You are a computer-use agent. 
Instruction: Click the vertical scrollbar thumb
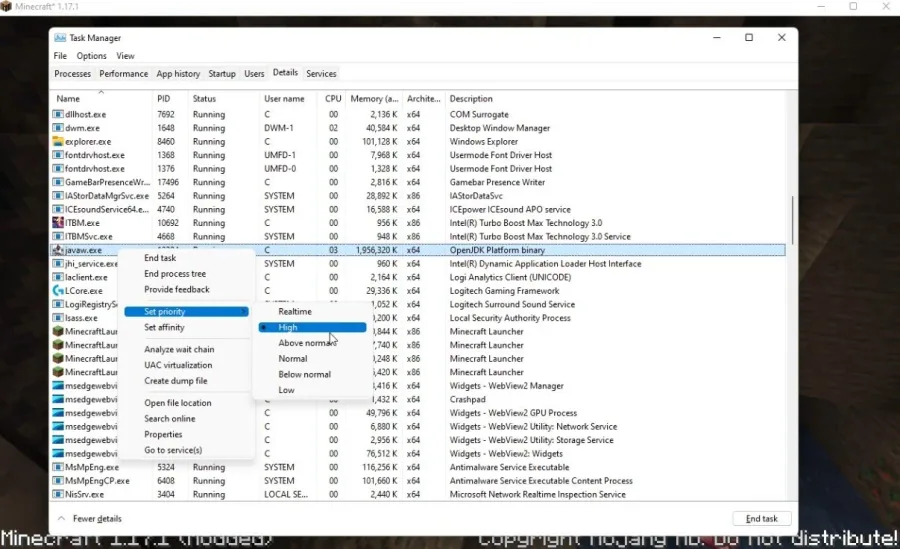coord(793,220)
